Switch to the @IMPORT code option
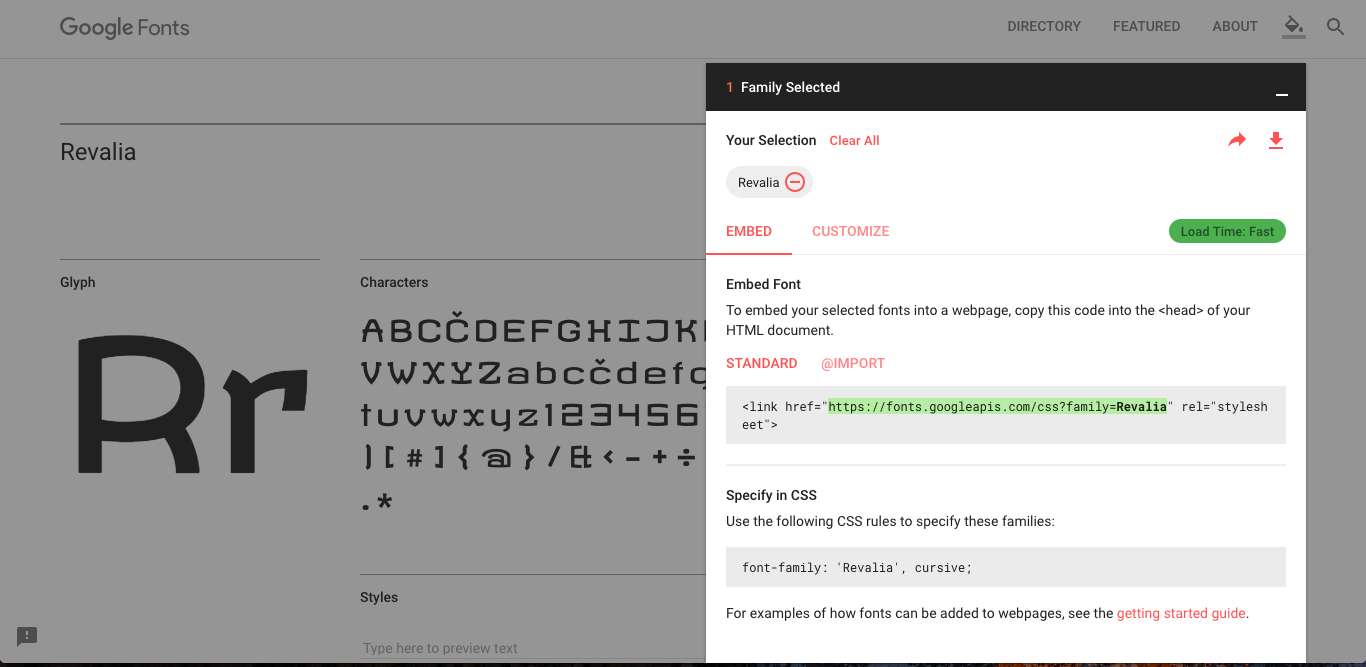Viewport: 1366px width, 667px height. 853,363
